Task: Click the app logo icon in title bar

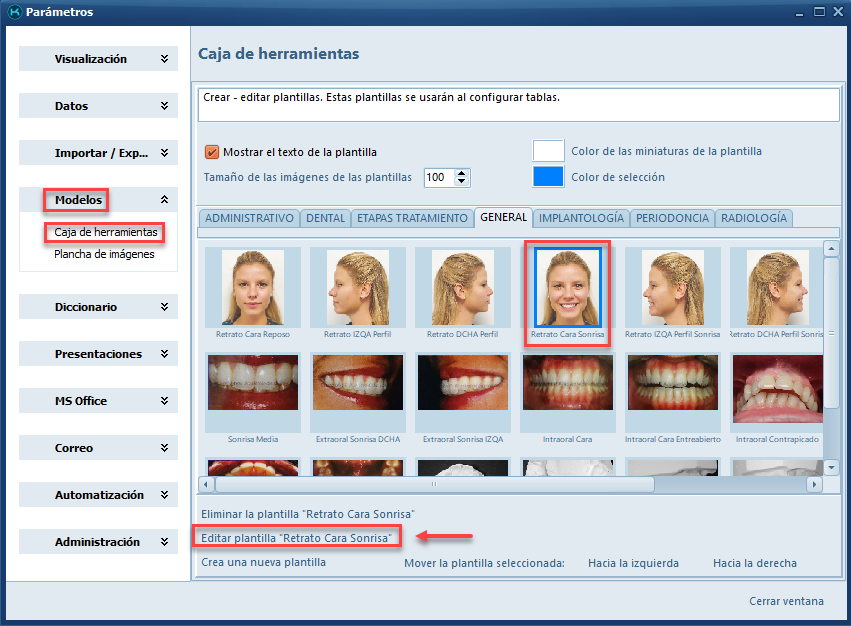Action: pos(13,12)
